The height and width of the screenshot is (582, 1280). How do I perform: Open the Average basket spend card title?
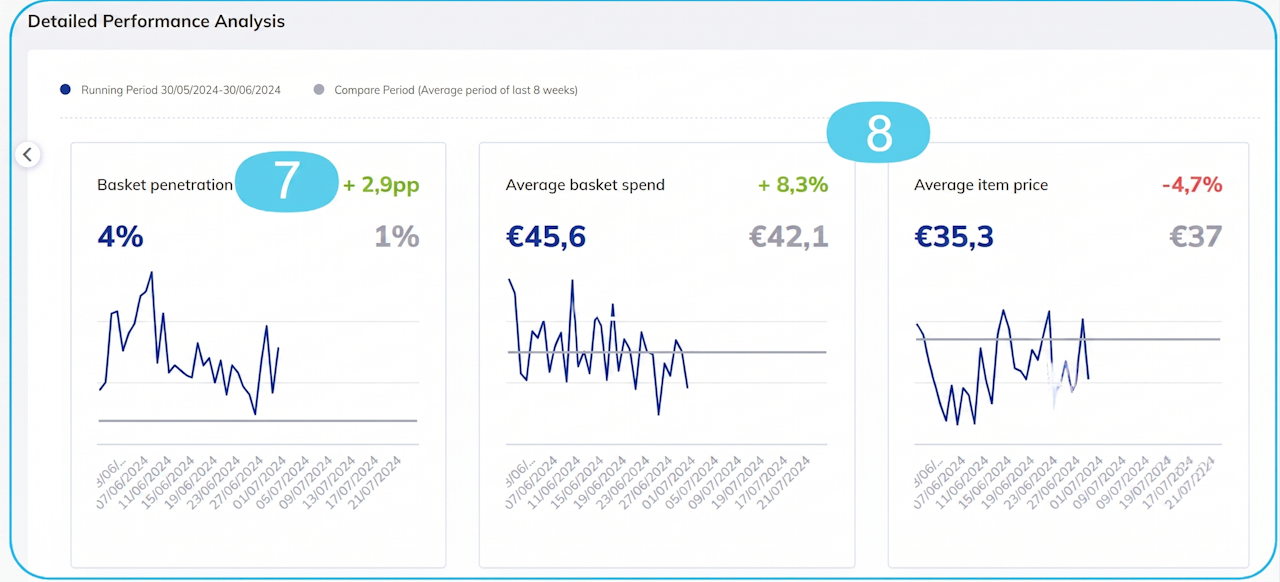click(585, 185)
